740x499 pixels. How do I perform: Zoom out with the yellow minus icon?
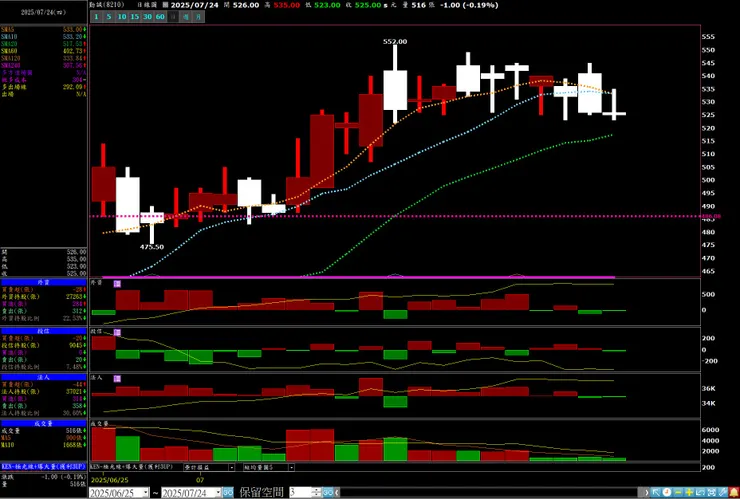point(678,493)
